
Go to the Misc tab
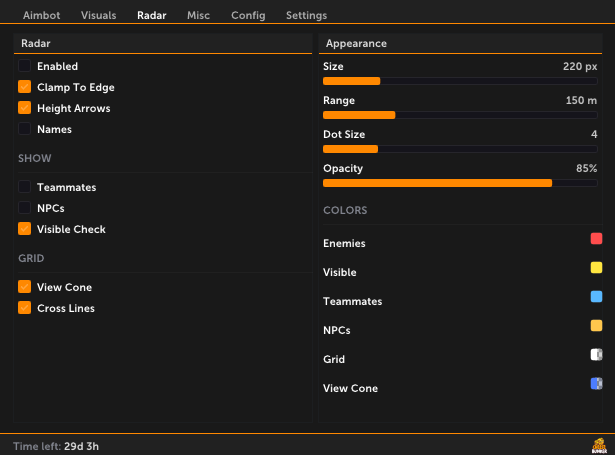click(x=198, y=15)
